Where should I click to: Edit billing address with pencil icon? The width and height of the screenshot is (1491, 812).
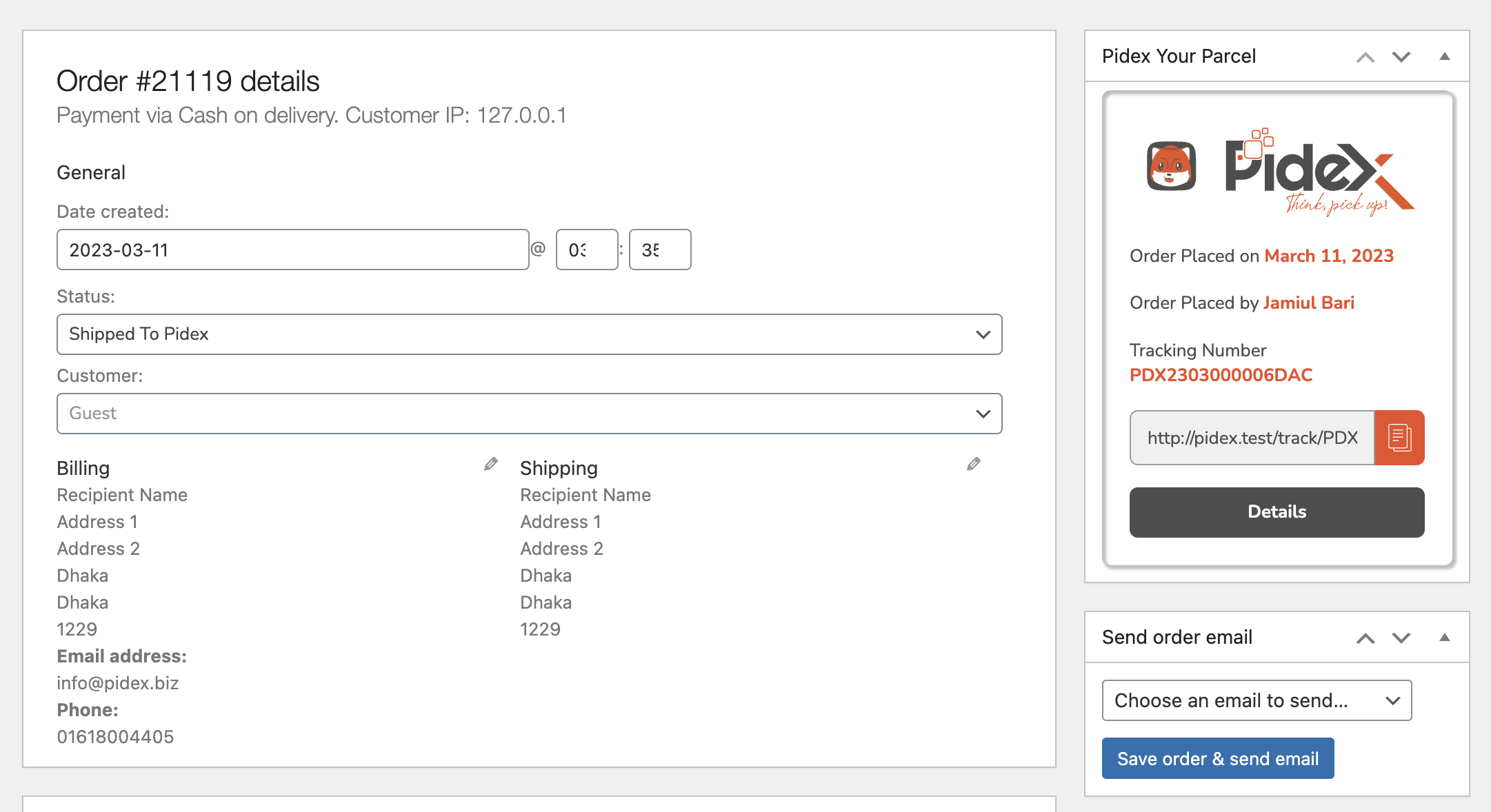(490, 465)
